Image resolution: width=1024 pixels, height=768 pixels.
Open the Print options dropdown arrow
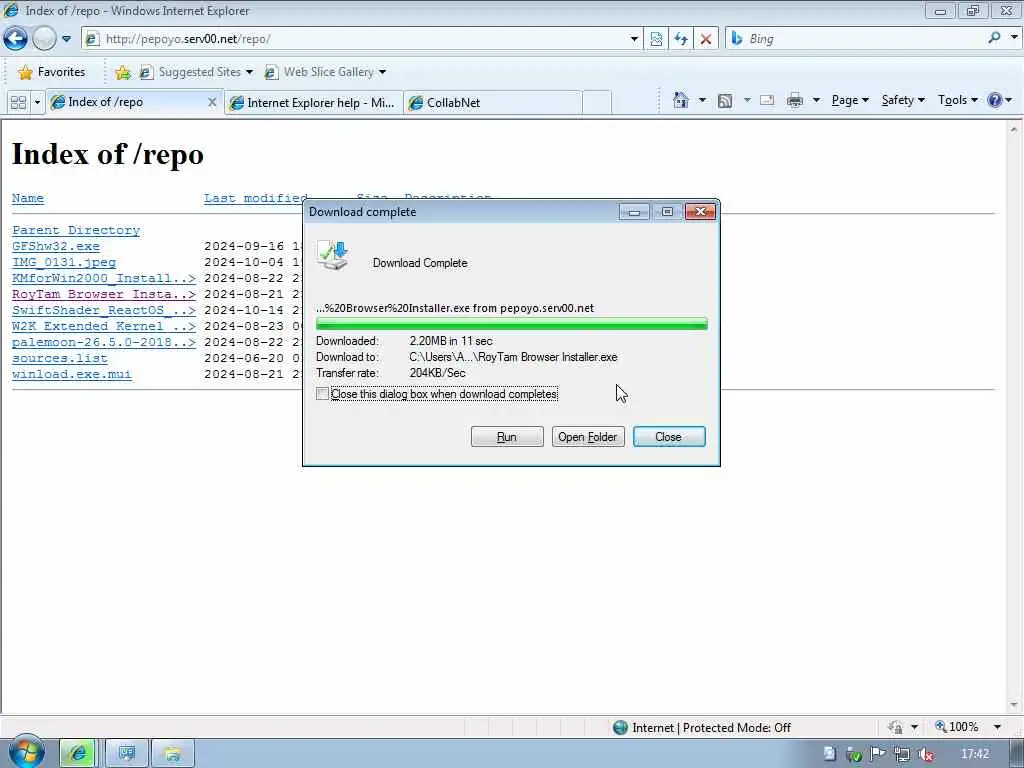[816, 101]
